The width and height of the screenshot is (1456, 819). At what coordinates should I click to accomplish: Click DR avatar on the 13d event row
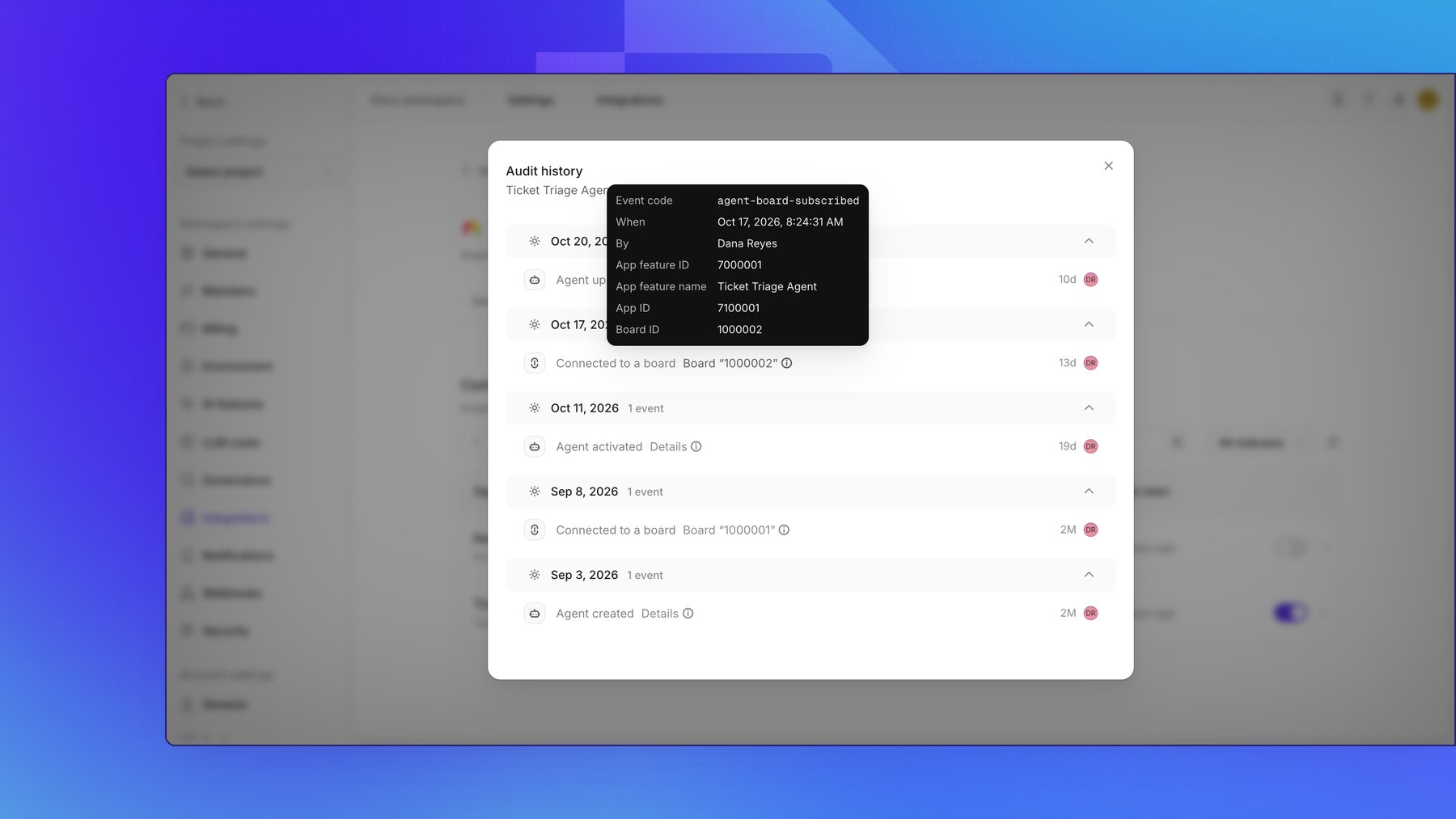coord(1090,363)
